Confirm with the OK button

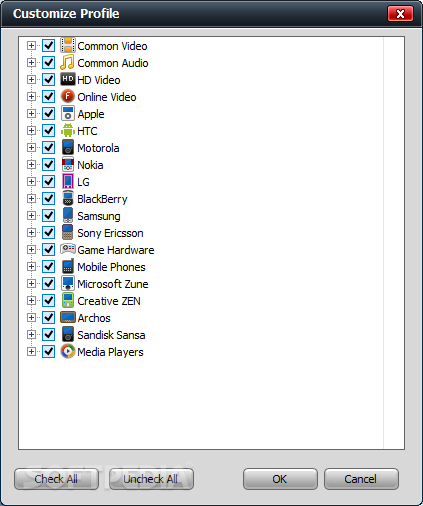pyautogui.click(x=280, y=479)
